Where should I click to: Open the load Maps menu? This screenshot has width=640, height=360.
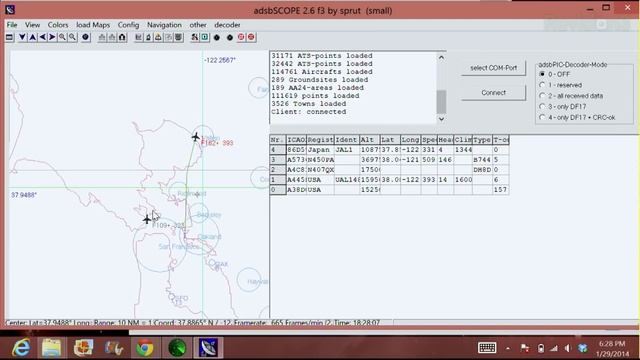93,25
